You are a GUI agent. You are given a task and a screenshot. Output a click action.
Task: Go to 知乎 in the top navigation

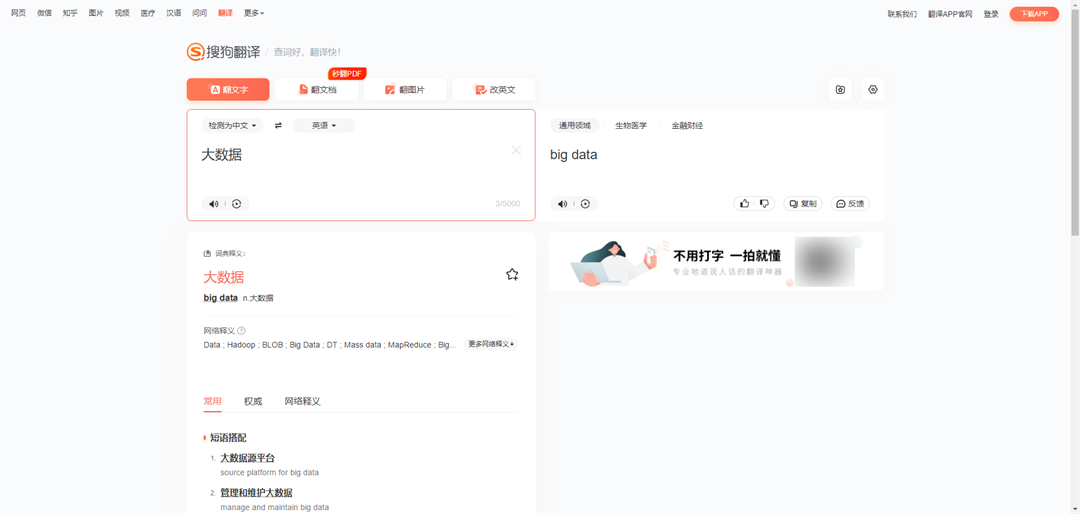pos(70,13)
